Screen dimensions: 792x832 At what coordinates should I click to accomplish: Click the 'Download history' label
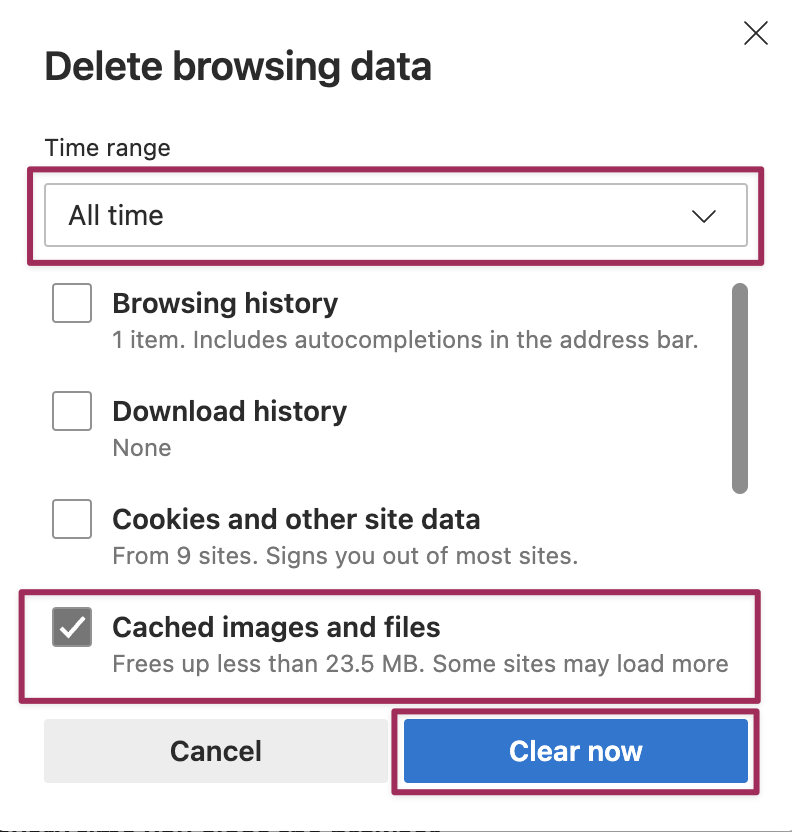pos(229,411)
